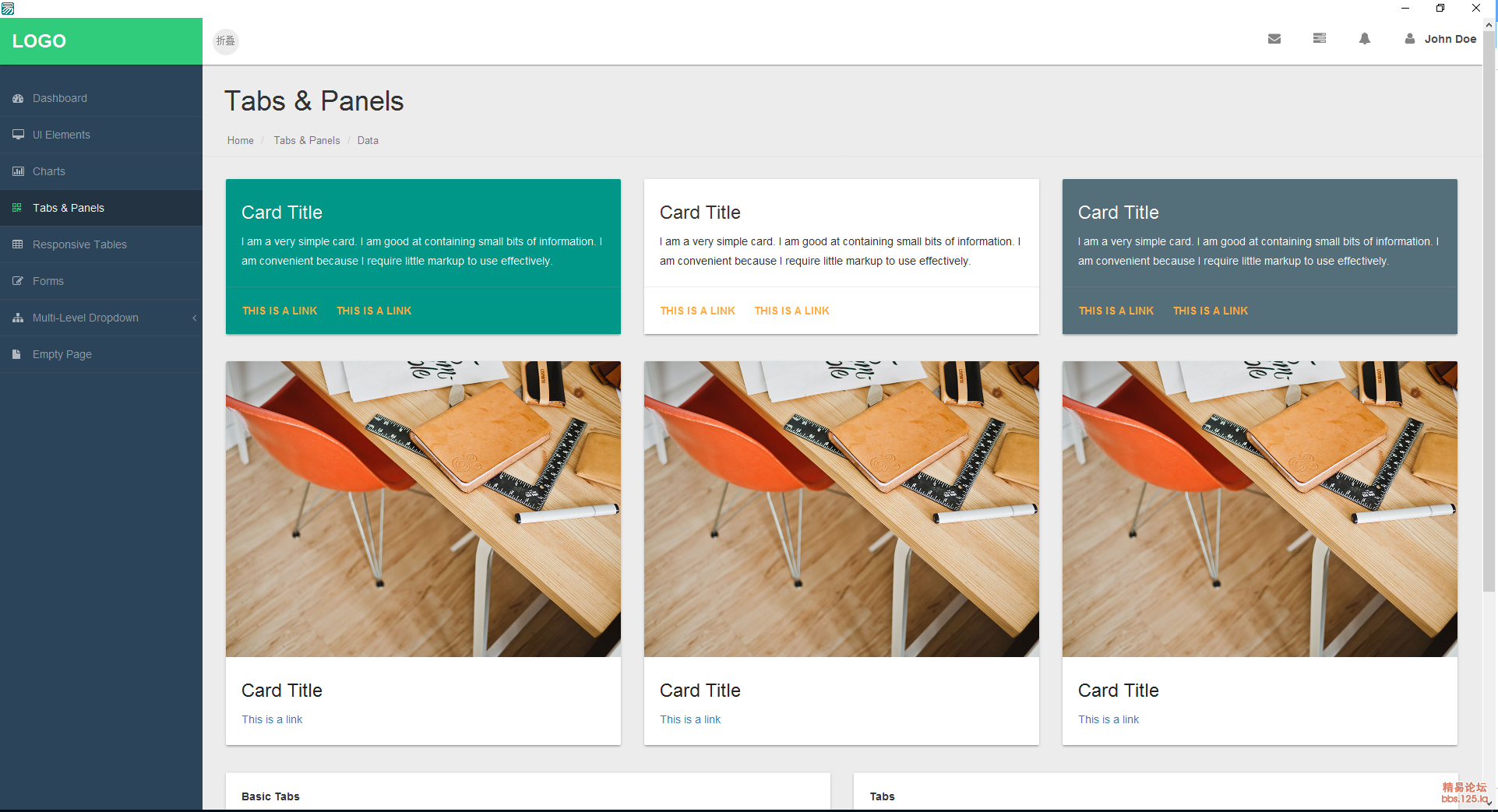Click Tabs & Panels in the breadcrumb

[x=307, y=141]
